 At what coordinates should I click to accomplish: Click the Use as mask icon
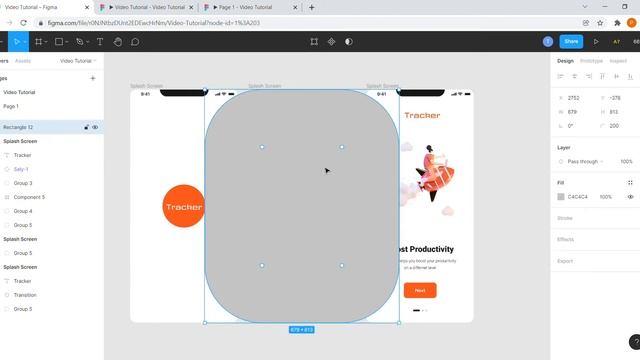coord(349,42)
